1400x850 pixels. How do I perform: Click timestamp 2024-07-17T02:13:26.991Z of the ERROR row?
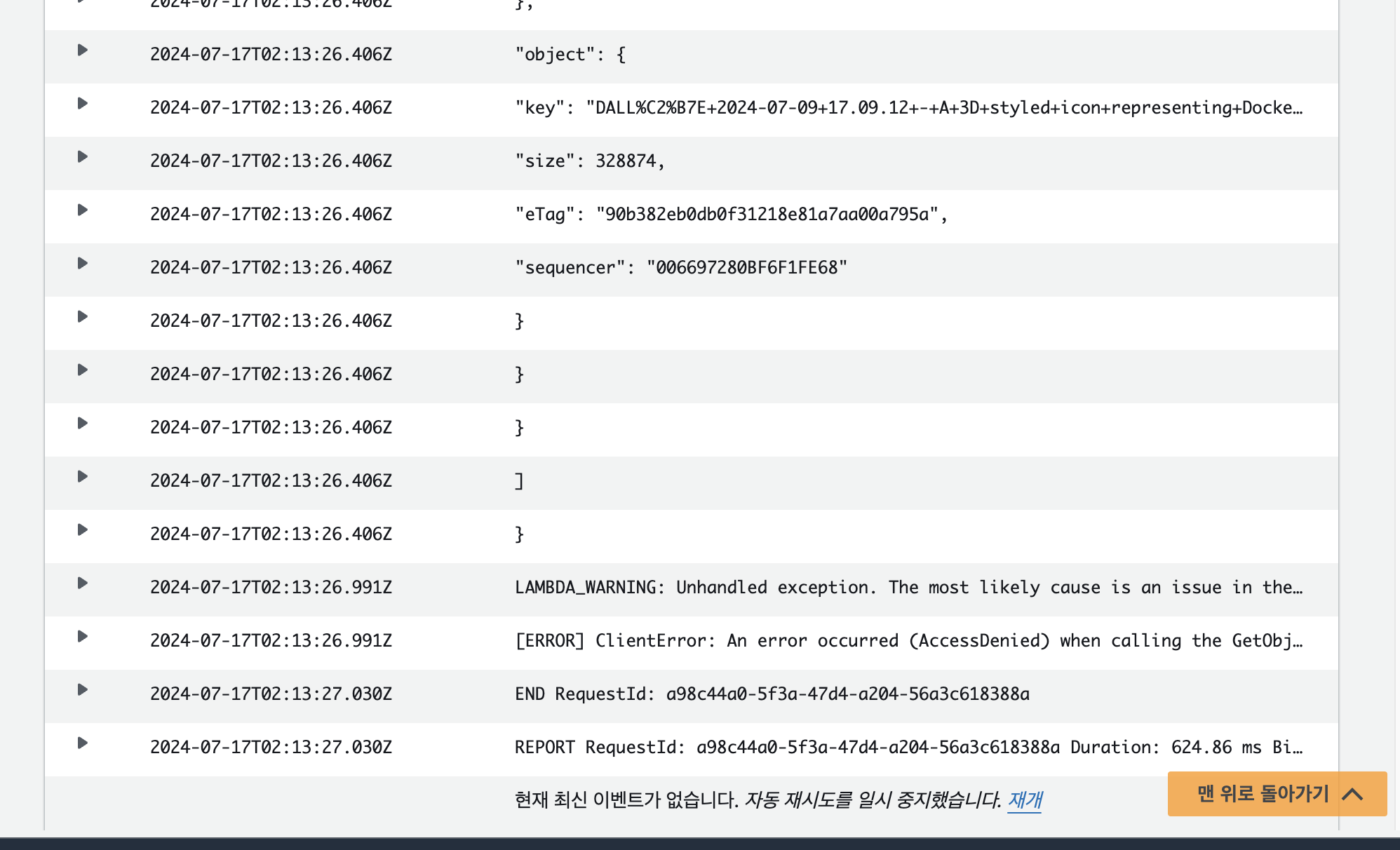point(271,641)
